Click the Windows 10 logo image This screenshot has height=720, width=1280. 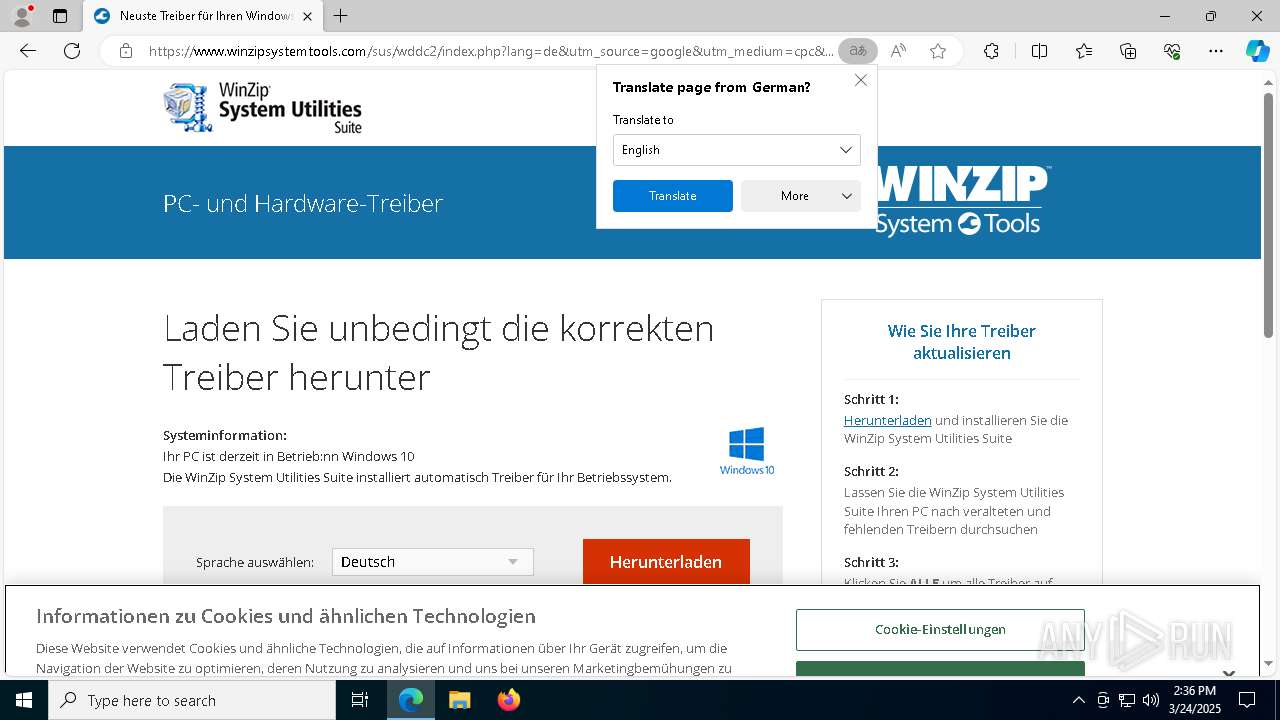pos(747,451)
